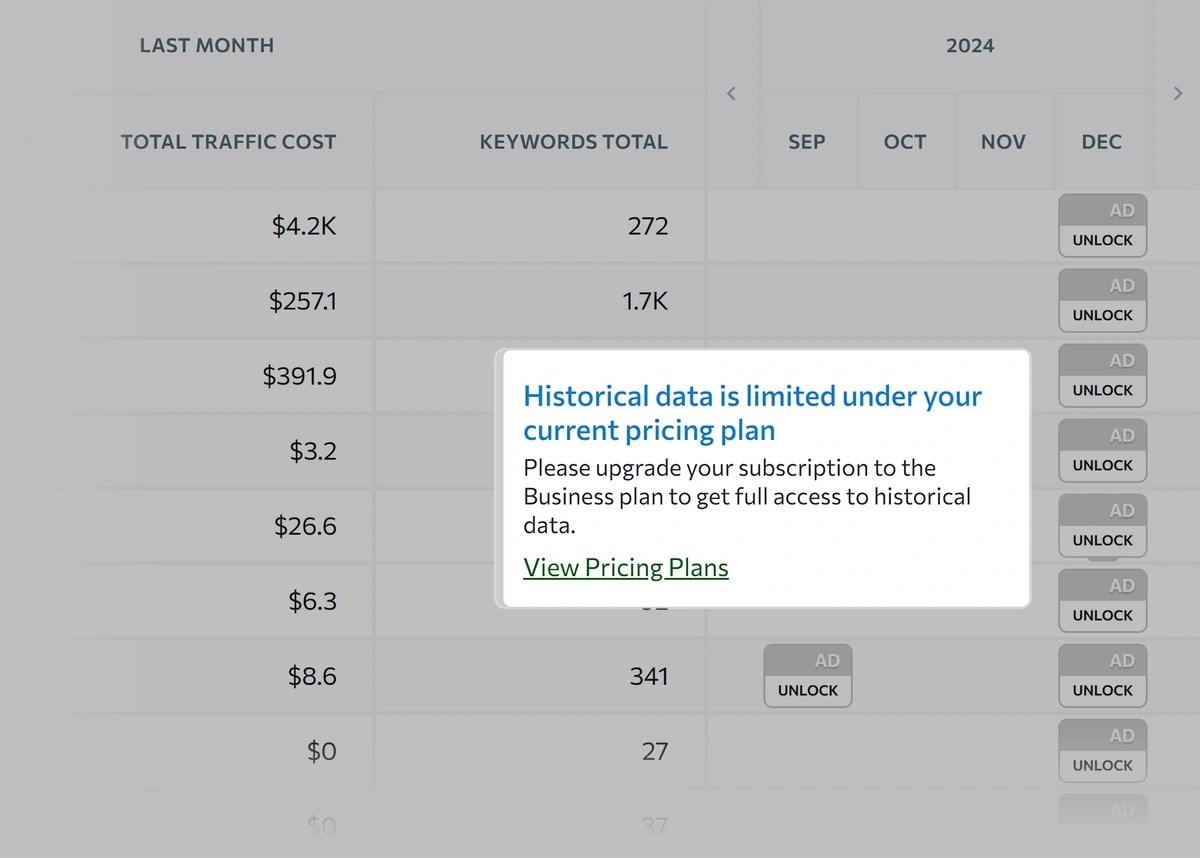Select the OCT month column header
Image resolution: width=1200 pixels, height=858 pixels.
pos(905,142)
